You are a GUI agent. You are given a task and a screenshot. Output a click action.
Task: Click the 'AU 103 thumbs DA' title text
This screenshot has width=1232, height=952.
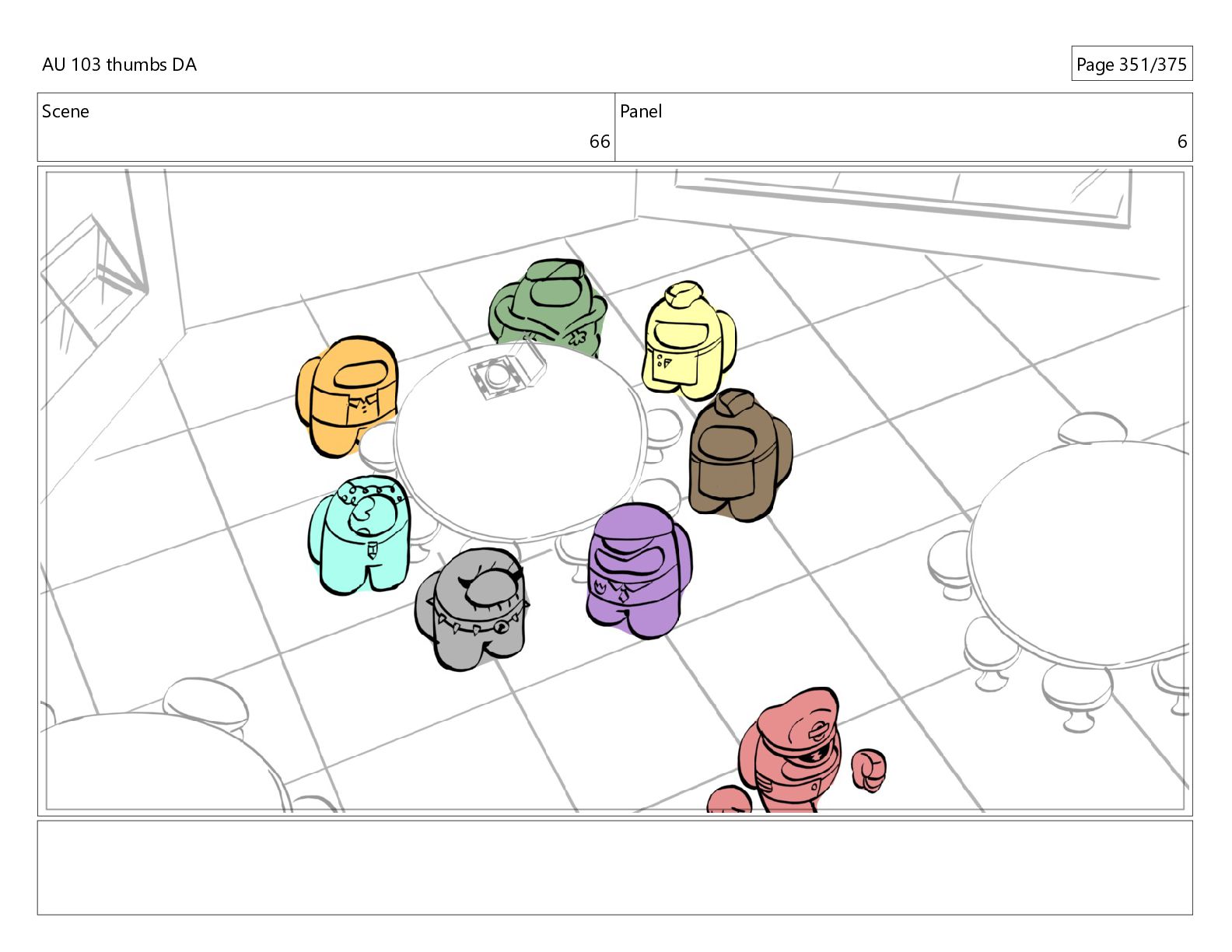119,65
